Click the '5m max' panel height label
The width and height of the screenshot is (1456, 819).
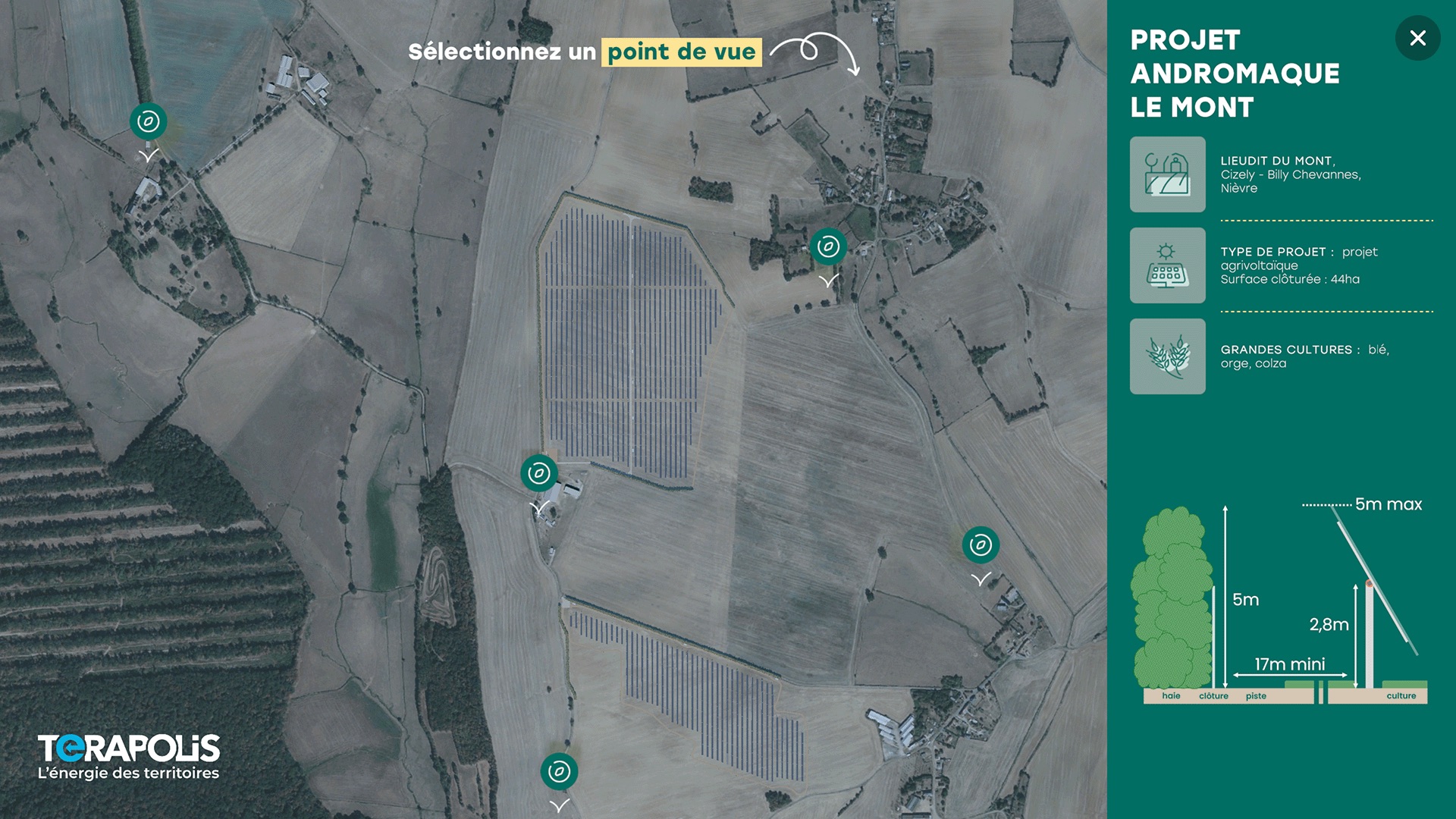[1388, 504]
